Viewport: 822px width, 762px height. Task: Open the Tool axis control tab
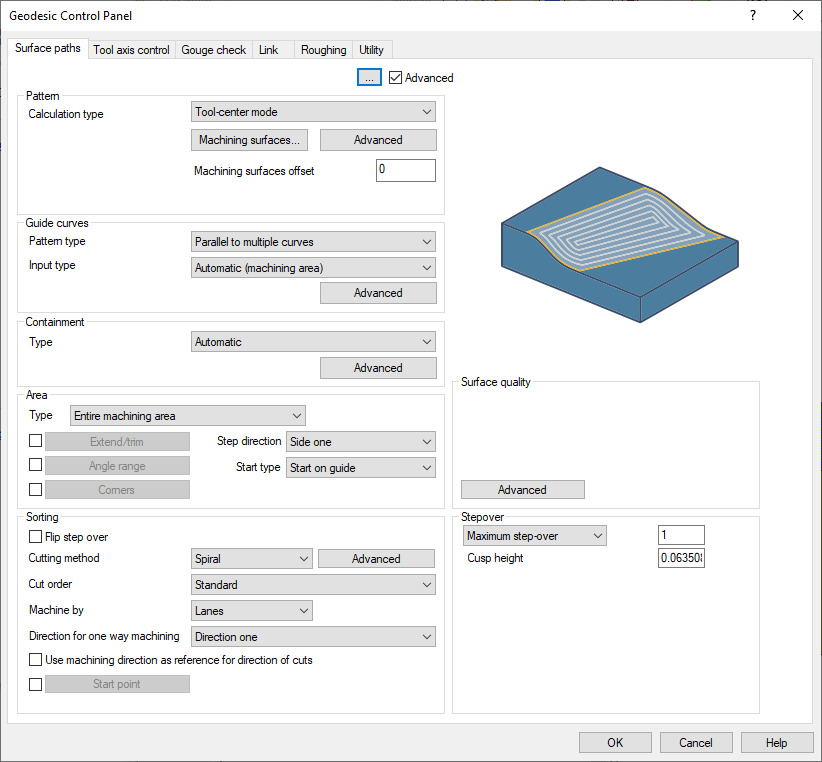[x=131, y=50]
